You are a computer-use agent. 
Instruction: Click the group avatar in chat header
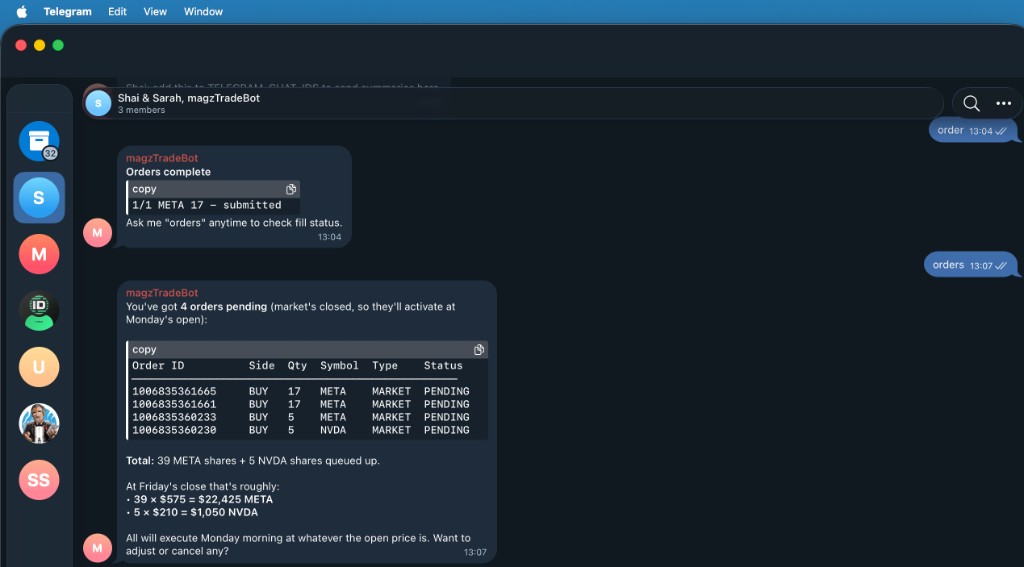coord(99,103)
